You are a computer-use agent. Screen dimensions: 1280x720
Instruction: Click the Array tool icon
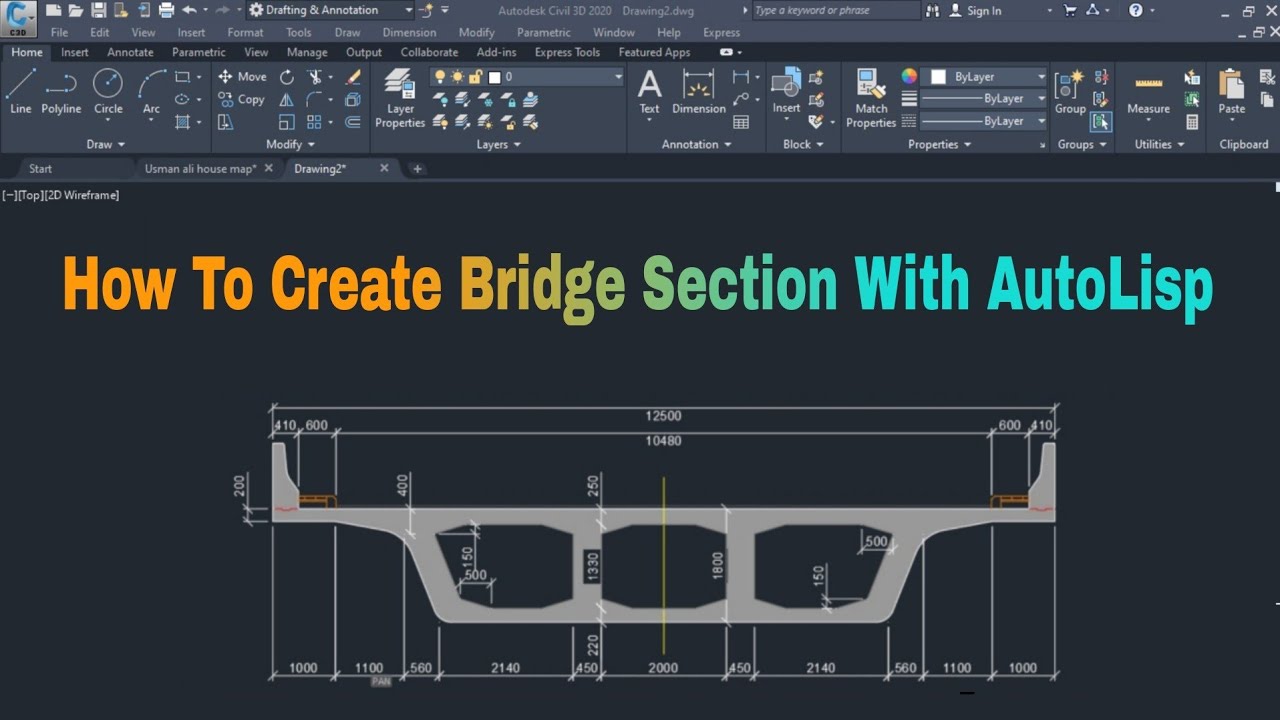click(314, 122)
